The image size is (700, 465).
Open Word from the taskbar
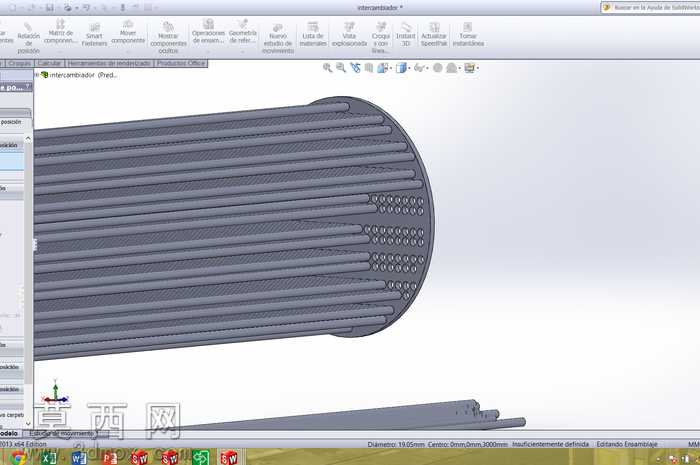click(x=79, y=457)
